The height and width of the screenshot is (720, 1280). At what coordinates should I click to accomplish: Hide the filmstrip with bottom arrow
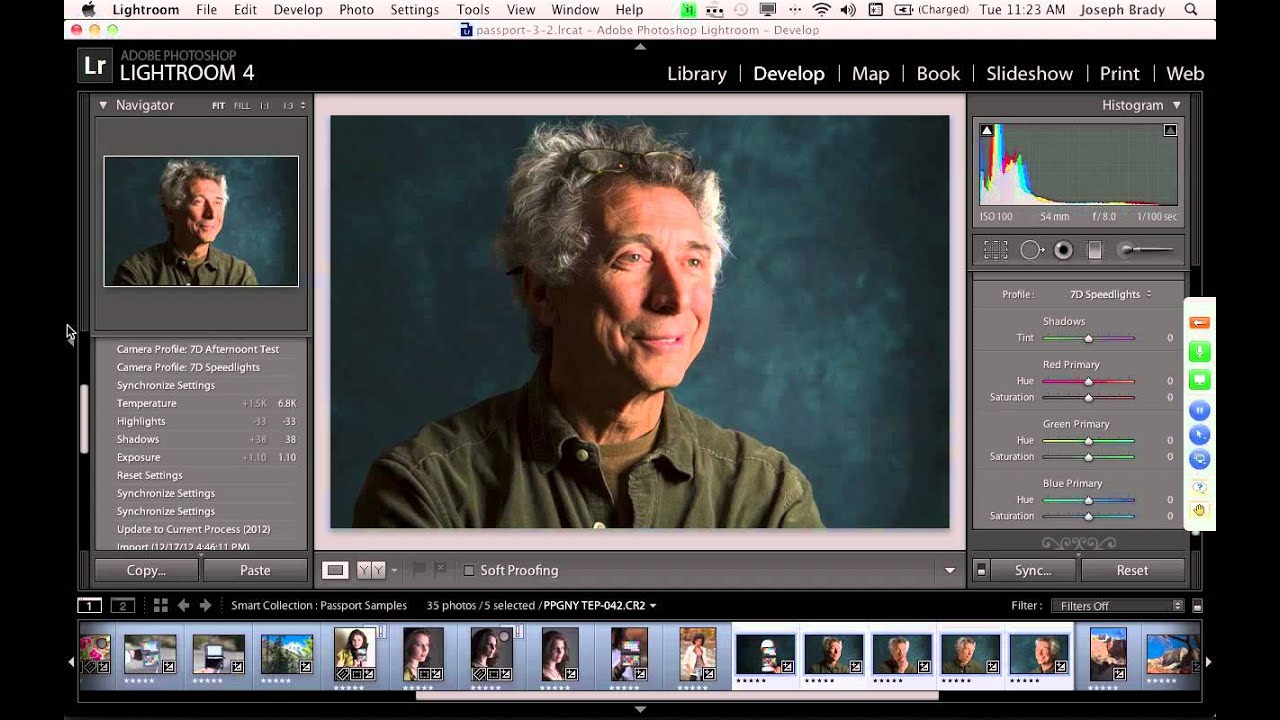coord(640,709)
